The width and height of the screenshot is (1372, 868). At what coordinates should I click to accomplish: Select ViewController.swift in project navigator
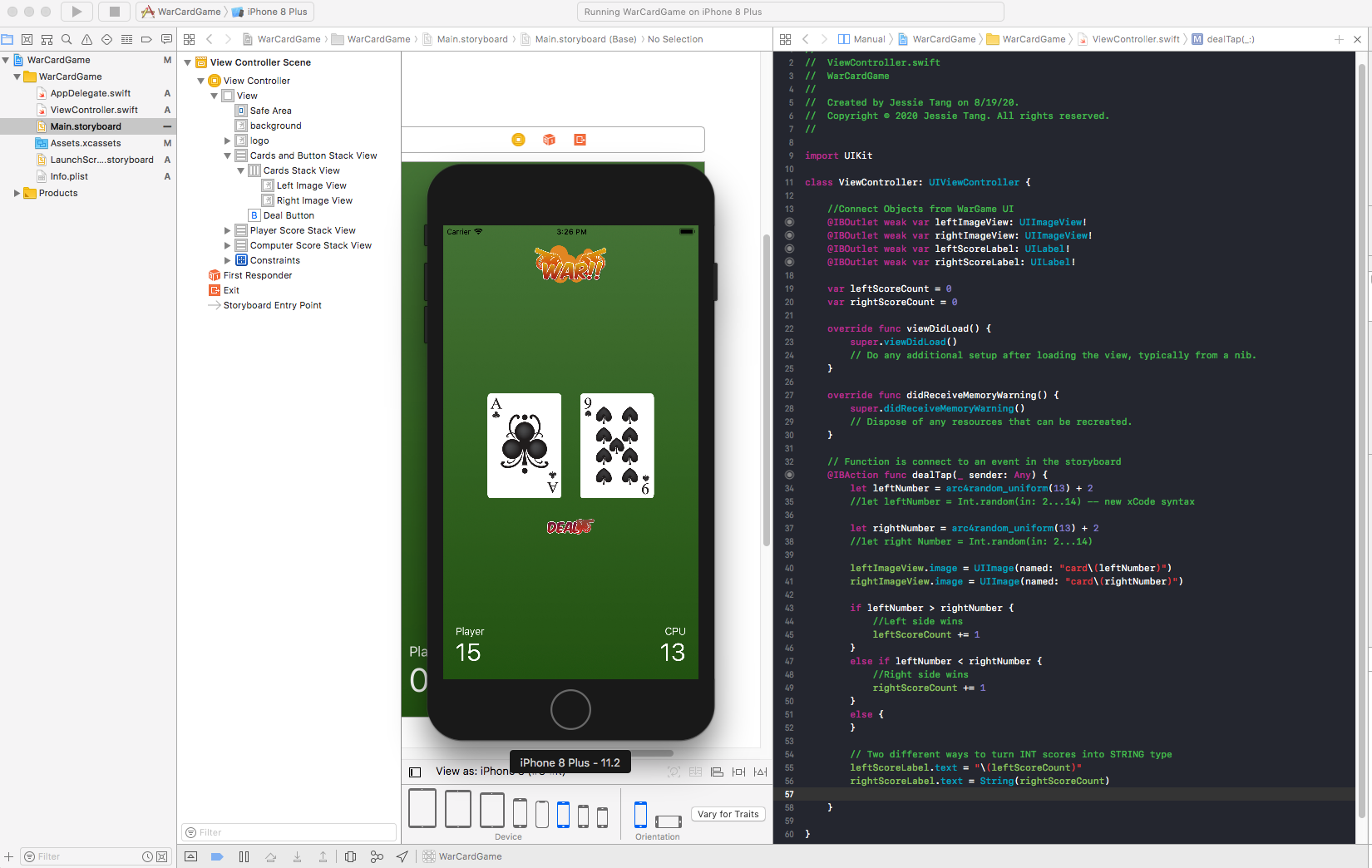pos(94,110)
